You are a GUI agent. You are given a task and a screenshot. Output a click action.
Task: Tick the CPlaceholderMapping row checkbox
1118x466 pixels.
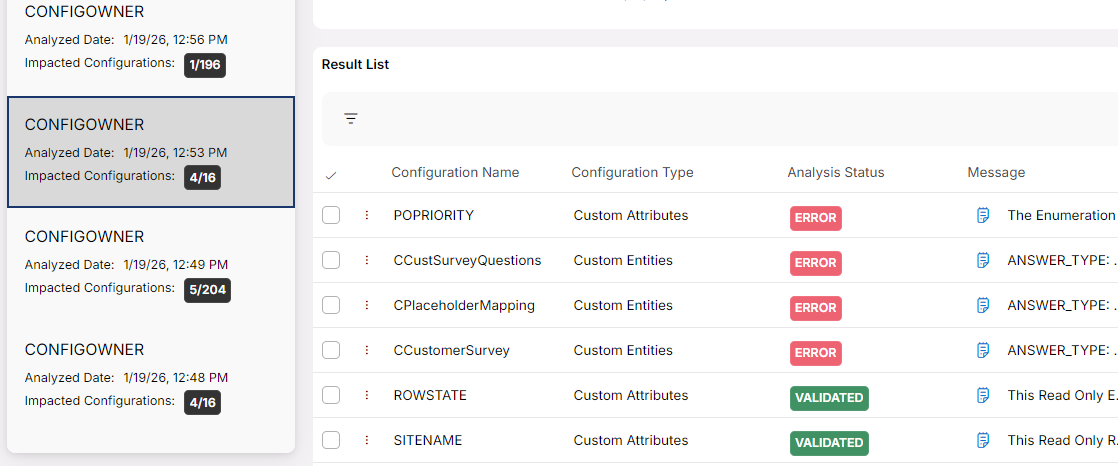331,305
